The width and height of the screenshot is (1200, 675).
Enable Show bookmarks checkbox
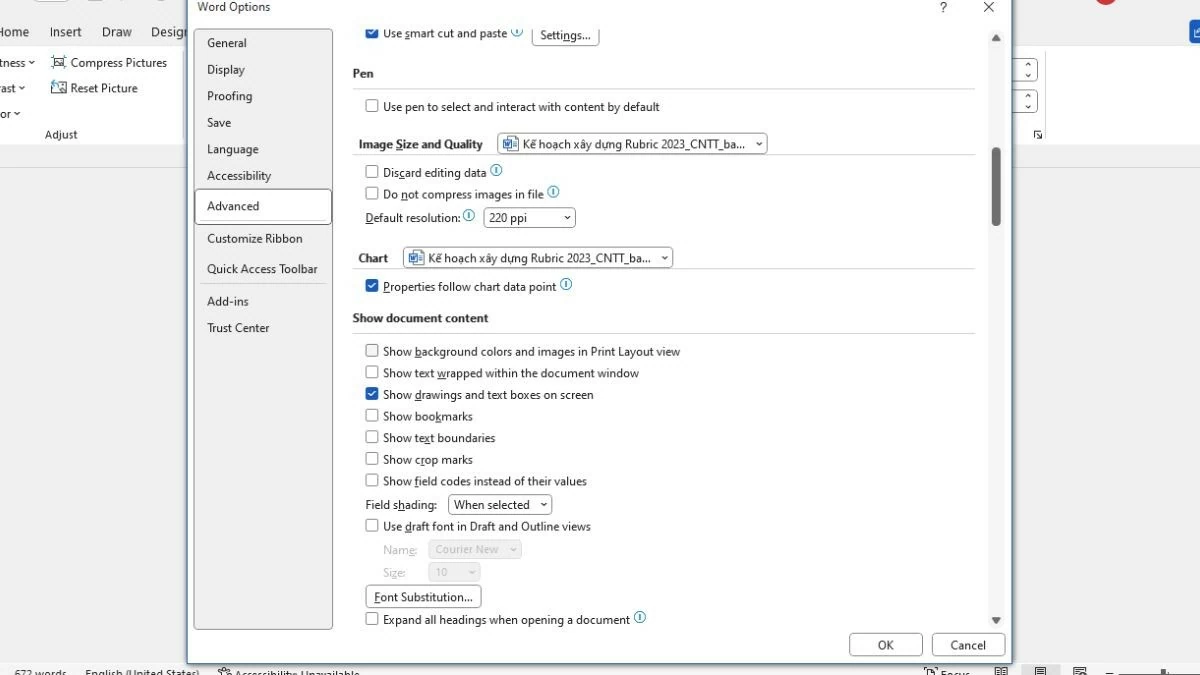372,416
